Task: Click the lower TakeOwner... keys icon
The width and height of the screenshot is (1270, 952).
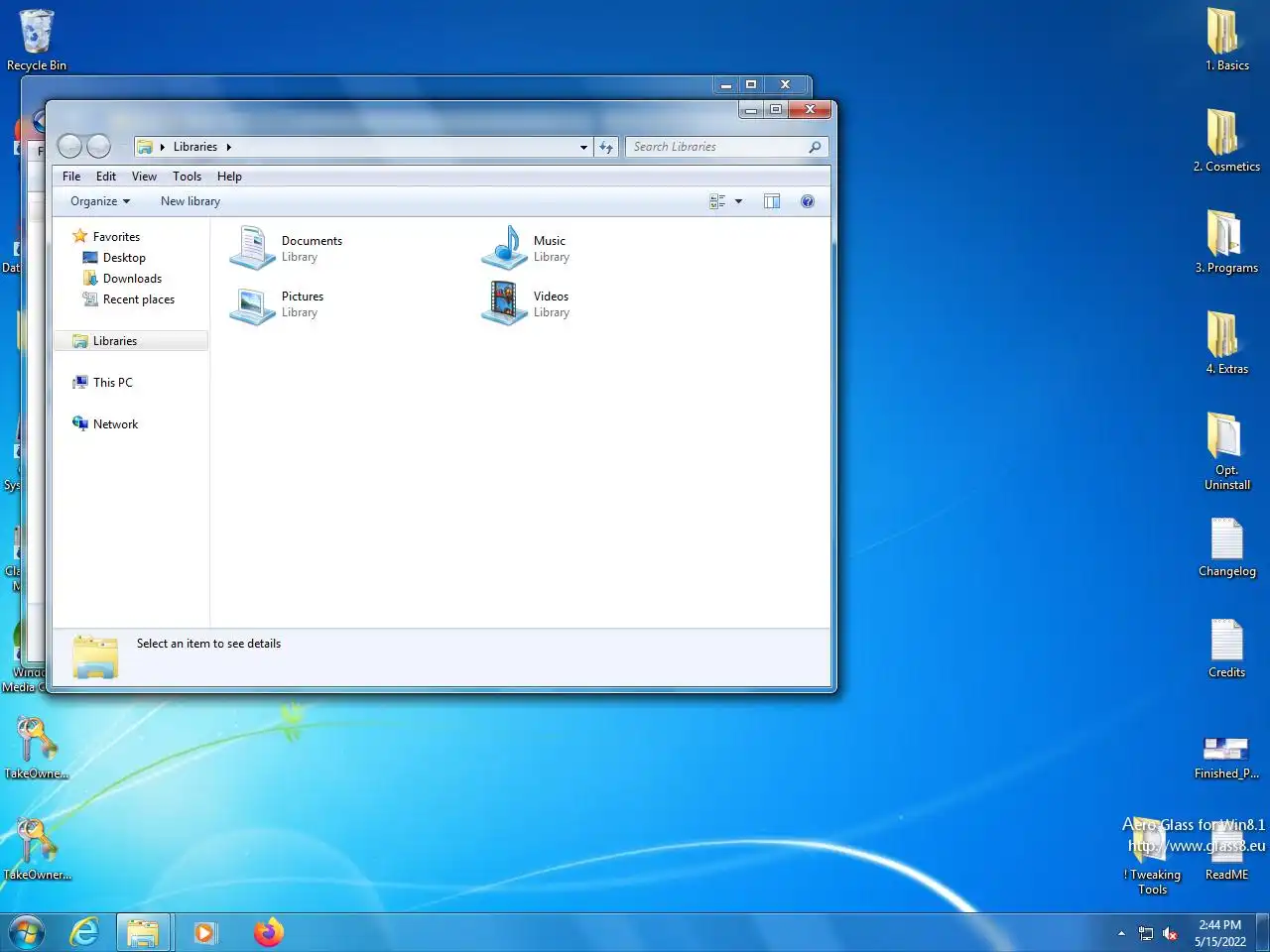Action: pos(37,849)
